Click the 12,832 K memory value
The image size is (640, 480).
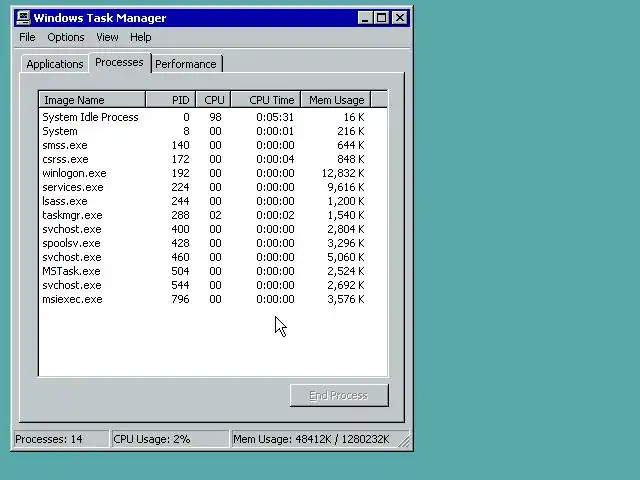pyautogui.click(x=343, y=173)
